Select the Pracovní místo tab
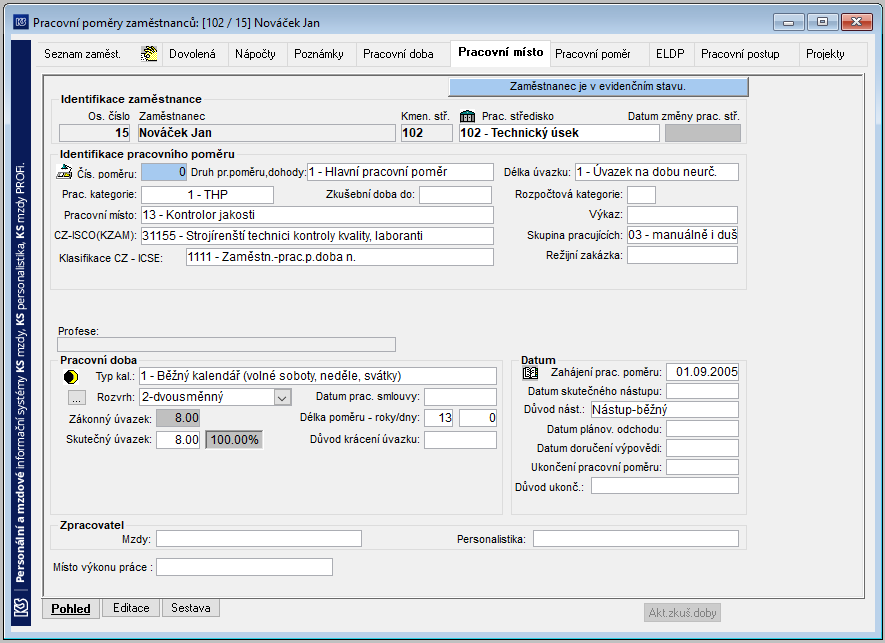The width and height of the screenshot is (885, 643). [501, 53]
